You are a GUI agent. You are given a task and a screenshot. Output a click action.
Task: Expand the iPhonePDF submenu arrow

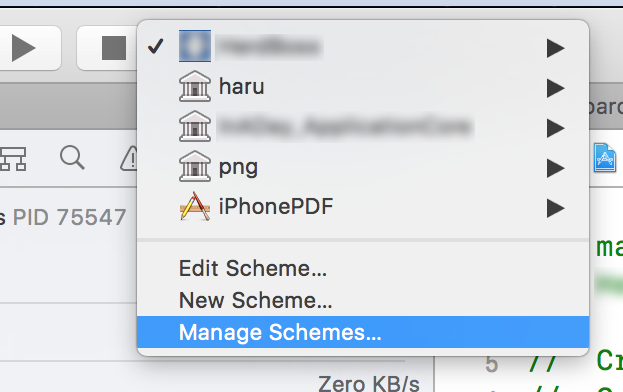tap(555, 208)
